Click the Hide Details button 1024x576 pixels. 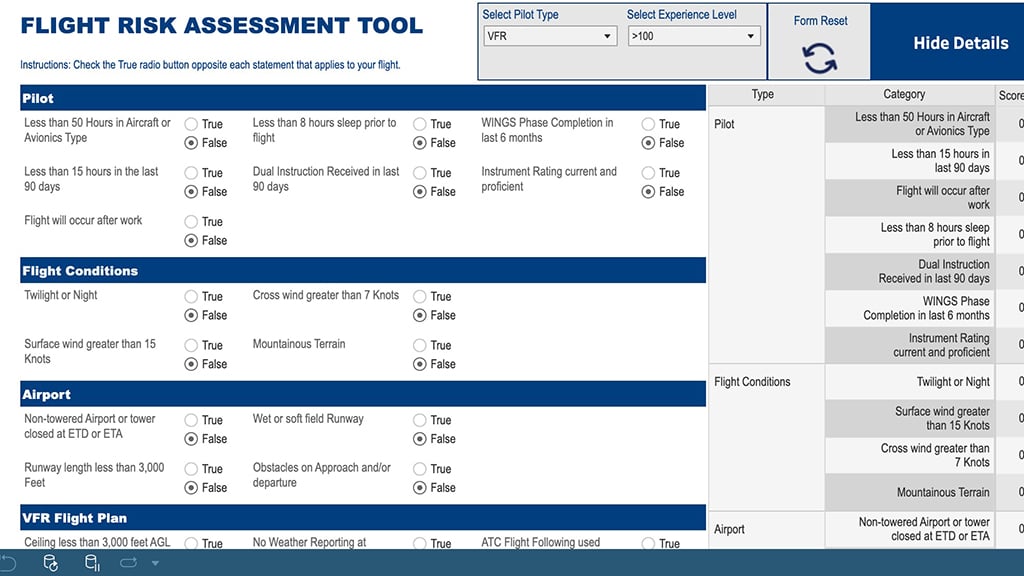[960, 43]
